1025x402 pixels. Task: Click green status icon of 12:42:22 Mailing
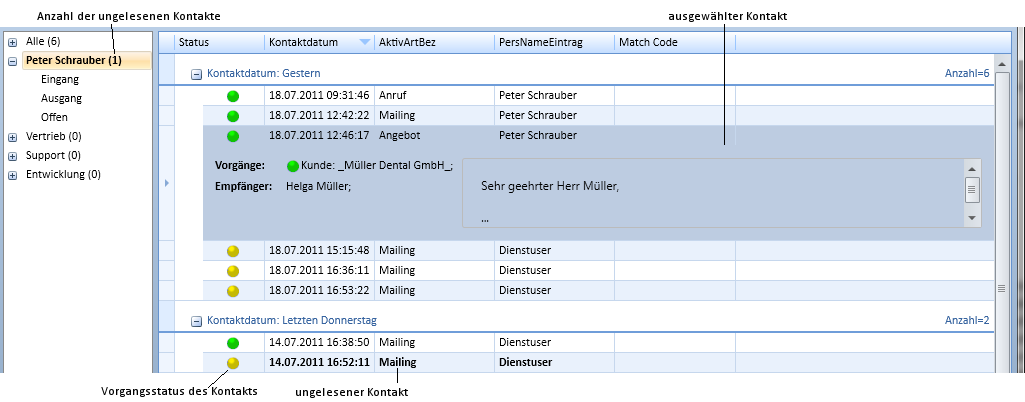point(233,116)
